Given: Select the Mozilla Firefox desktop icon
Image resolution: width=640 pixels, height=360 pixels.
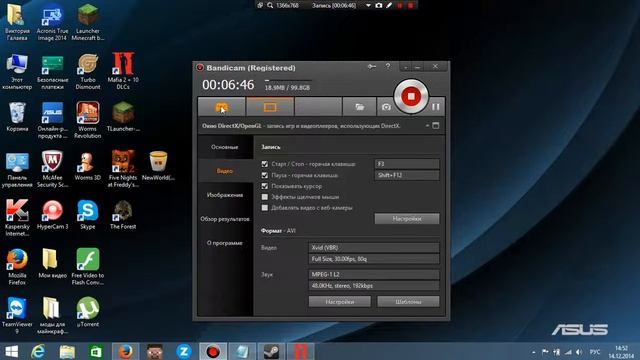Looking at the screenshot, I should [x=17, y=267].
